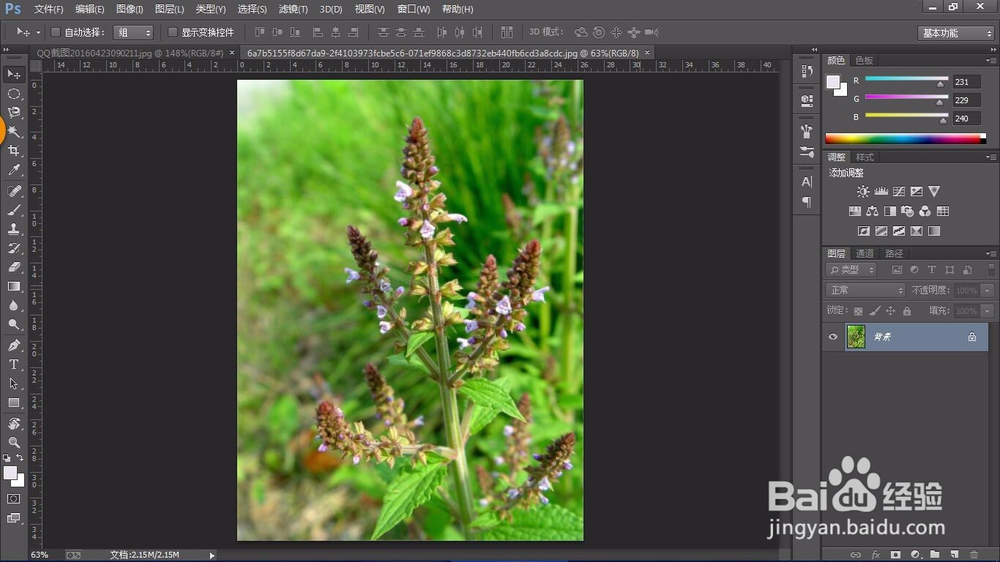
Task: Select the History Brush tool
Action: point(13,248)
